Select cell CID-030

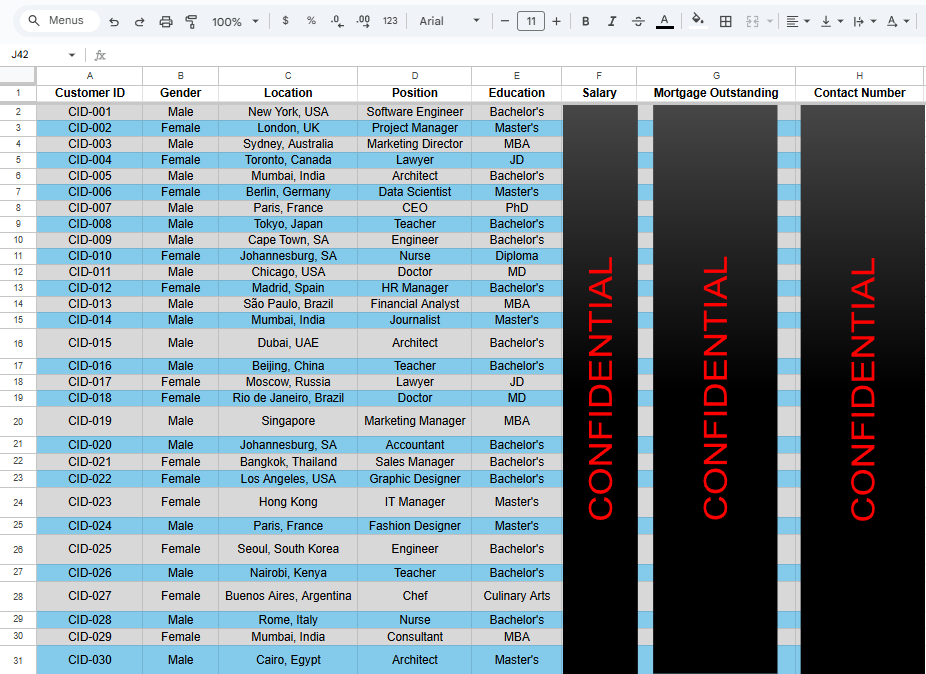tap(90, 660)
